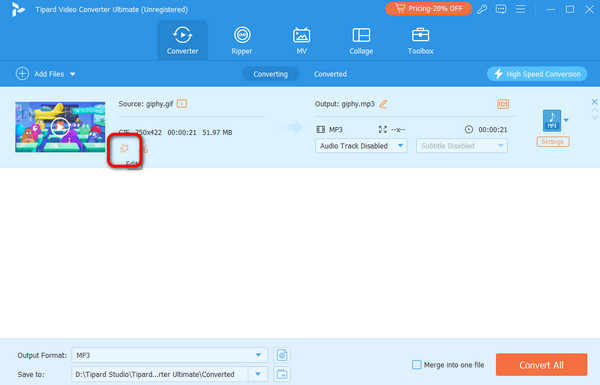Viewport: 600px width, 385px height.
Task: Click the Convert All button
Action: click(x=541, y=365)
